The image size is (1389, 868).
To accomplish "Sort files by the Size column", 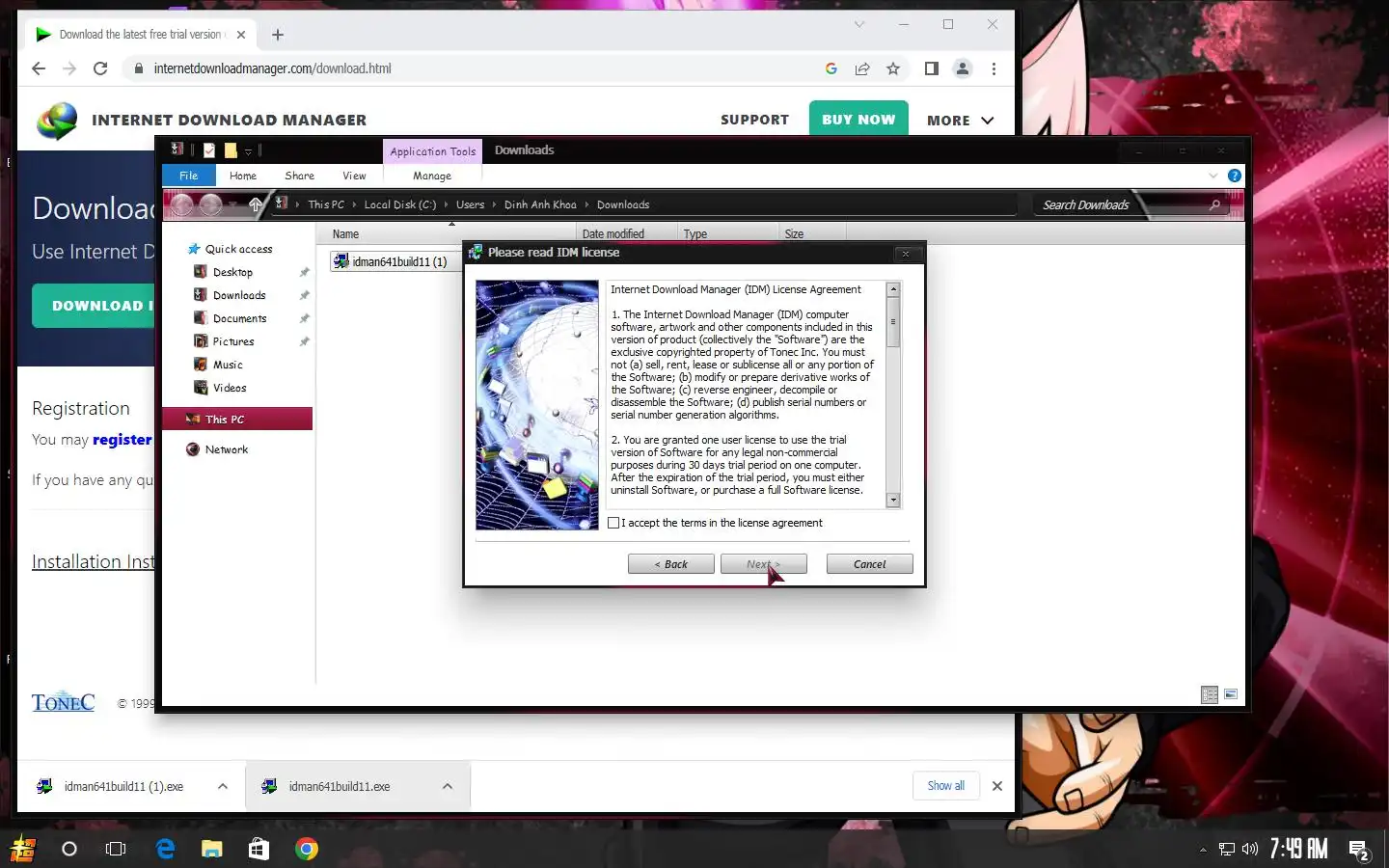I will (x=812, y=233).
